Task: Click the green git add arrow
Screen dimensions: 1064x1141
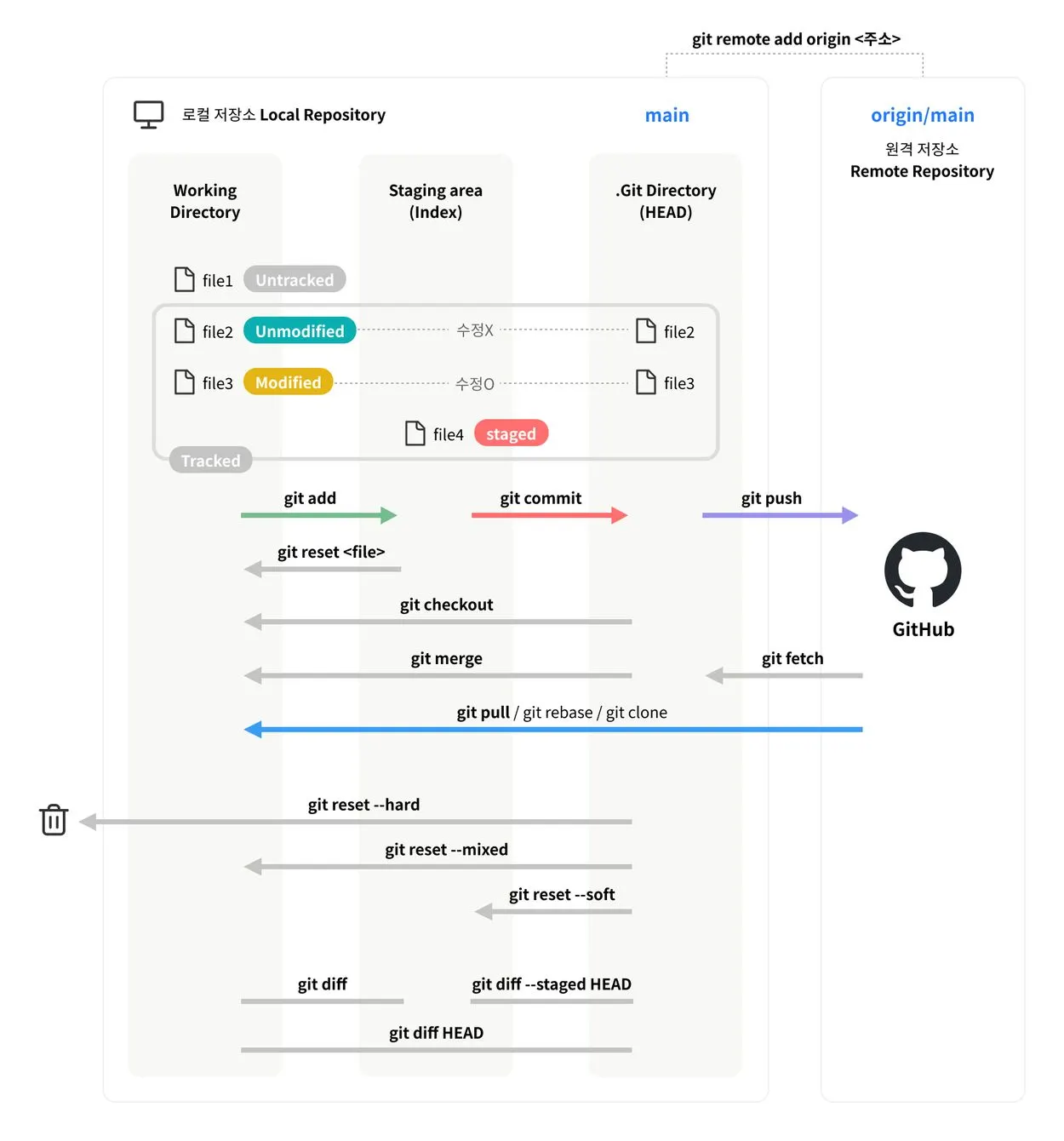Action: tap(319, 515)
